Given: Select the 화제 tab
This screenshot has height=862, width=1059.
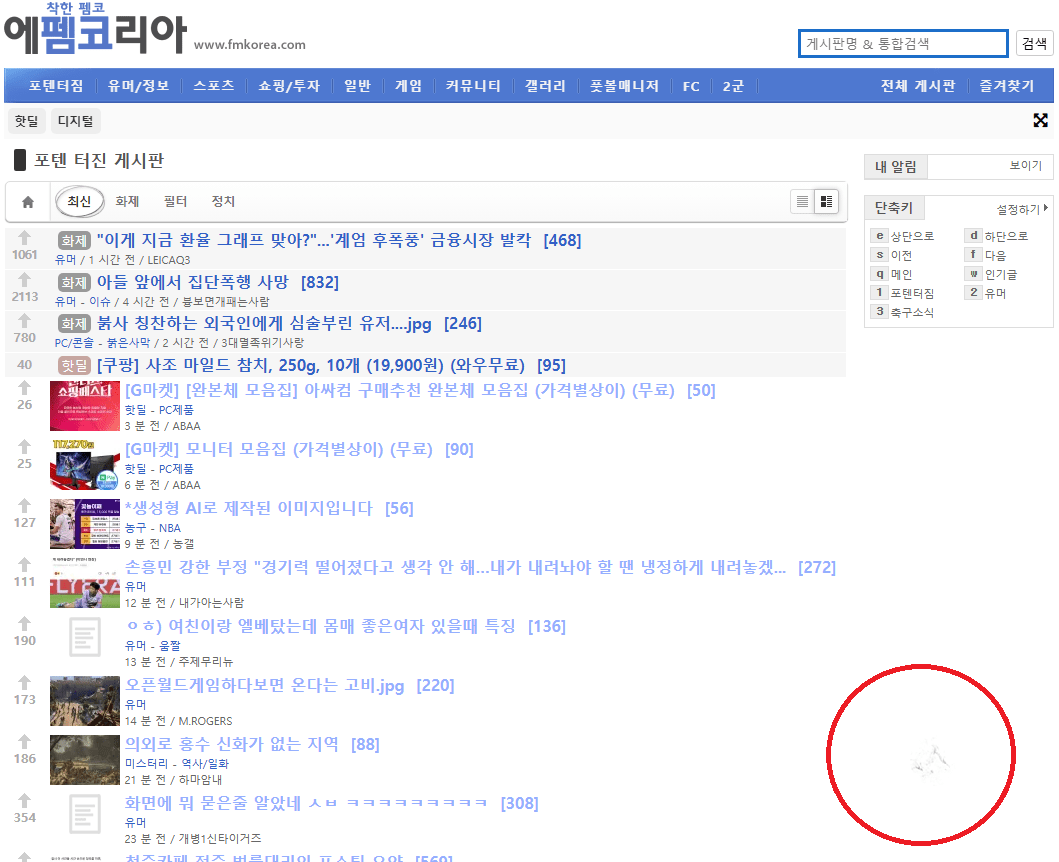Looking at the screenshot, I should [x=127, y=202].
